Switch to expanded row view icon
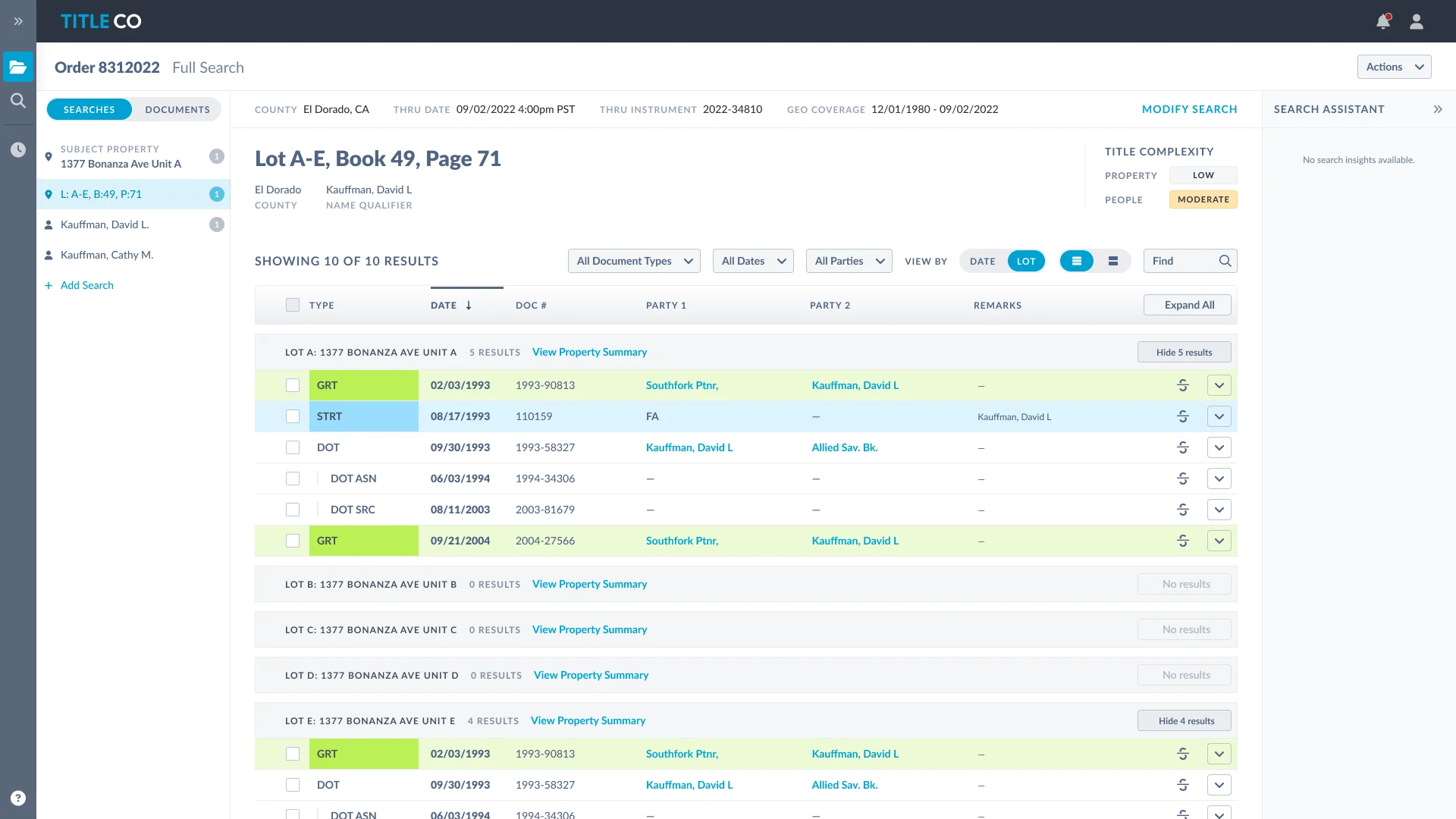The width and height of the screenshot is (1456, 819). [1113, 261]
